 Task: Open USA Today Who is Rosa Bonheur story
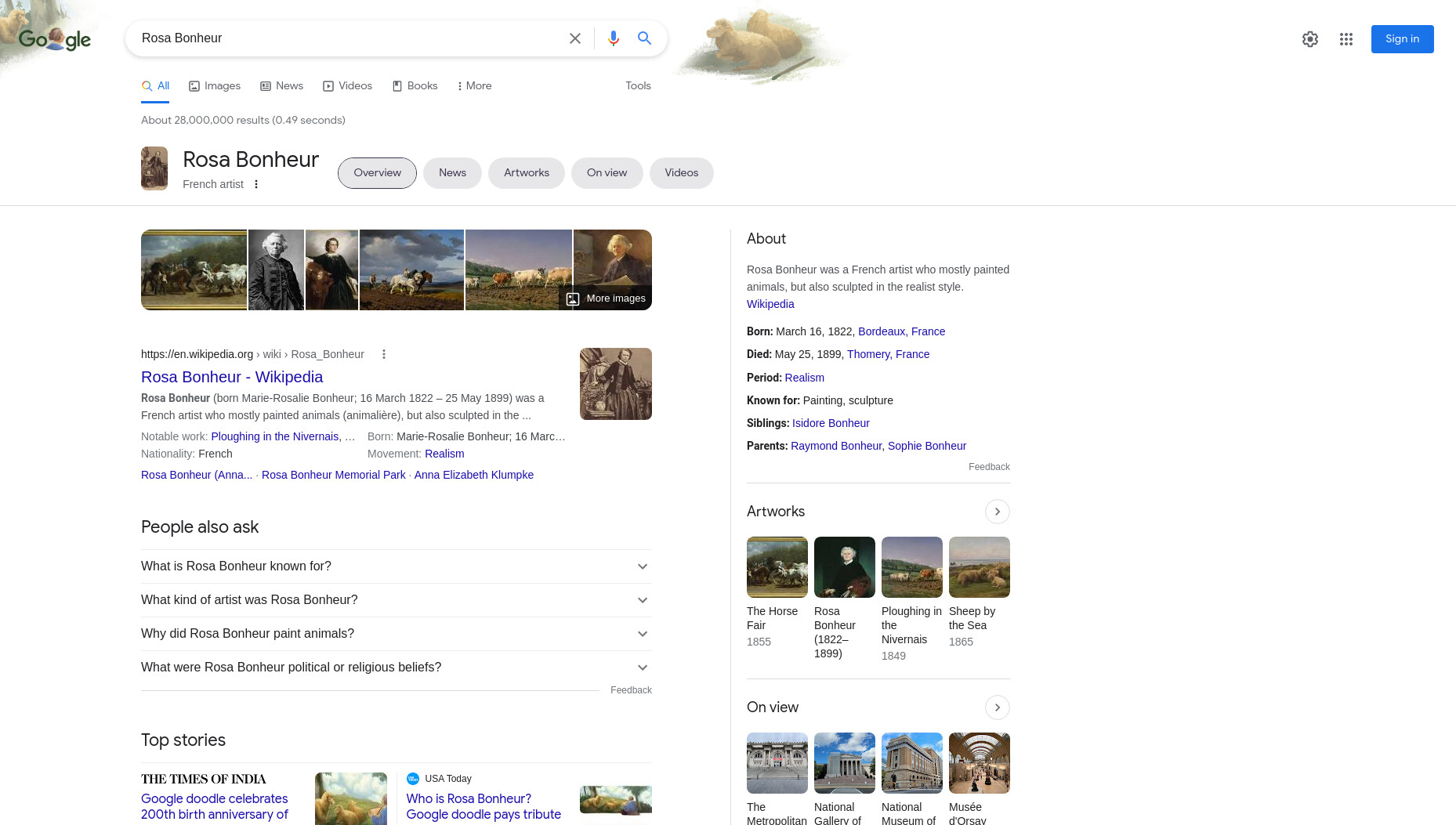pos(484,806)
